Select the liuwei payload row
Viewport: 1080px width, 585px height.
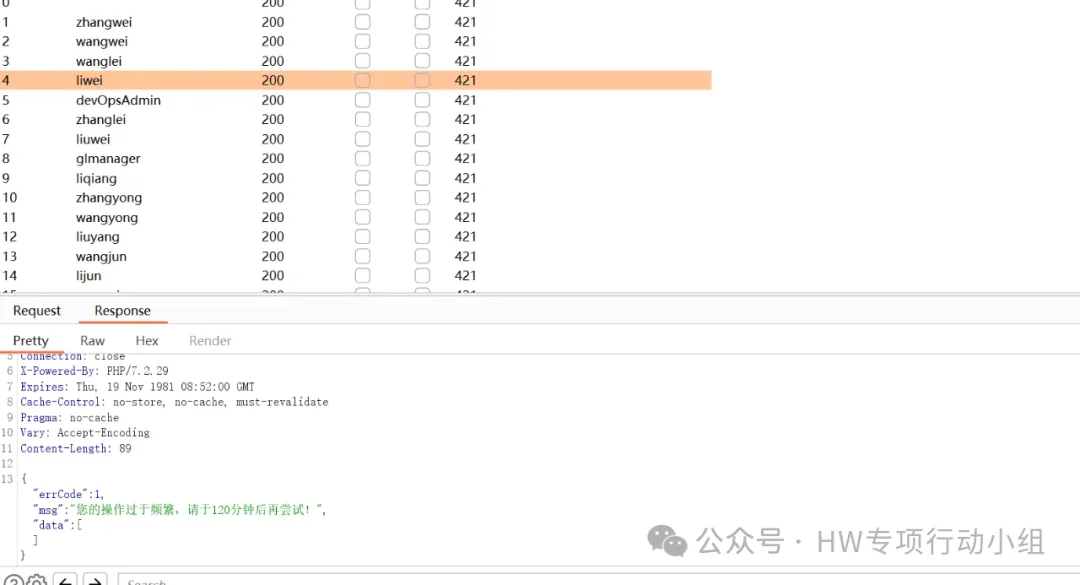click(355, 139)
